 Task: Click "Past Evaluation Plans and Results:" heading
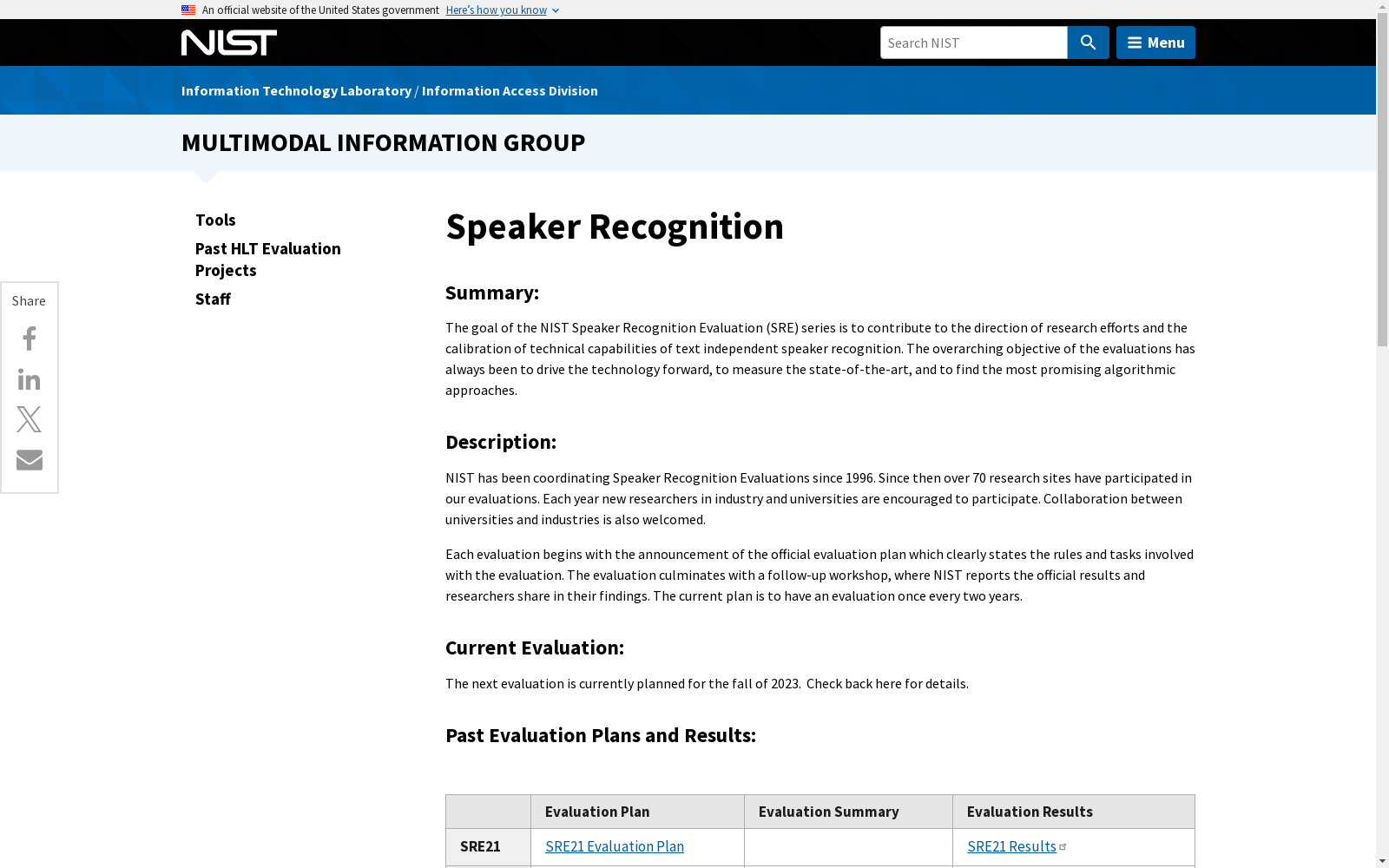coord(601,735)
